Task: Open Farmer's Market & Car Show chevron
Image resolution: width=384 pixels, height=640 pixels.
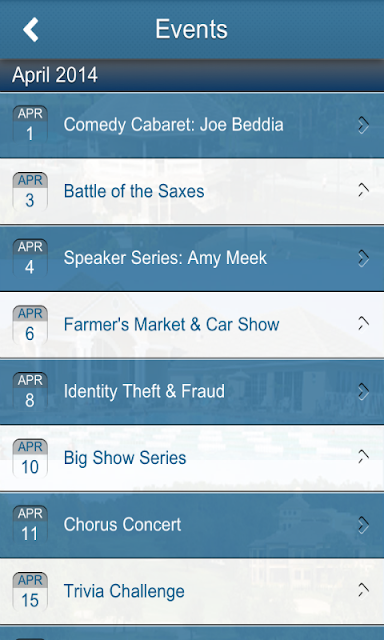Action: tap(363, 324)
